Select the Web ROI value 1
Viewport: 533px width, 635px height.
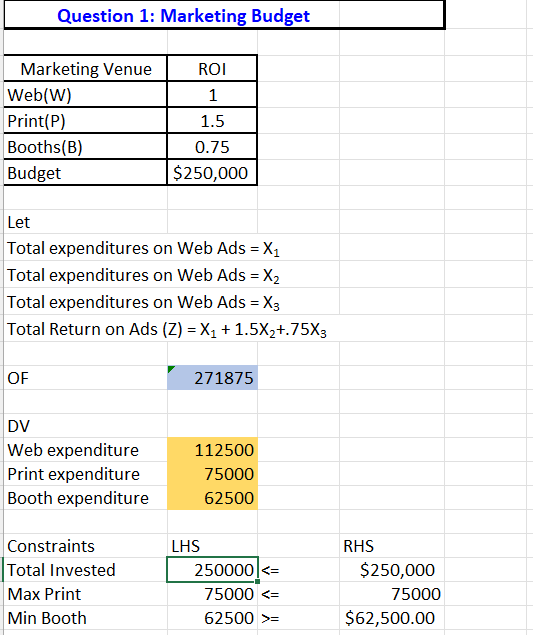pyautogui.click(x=212, y=95)
